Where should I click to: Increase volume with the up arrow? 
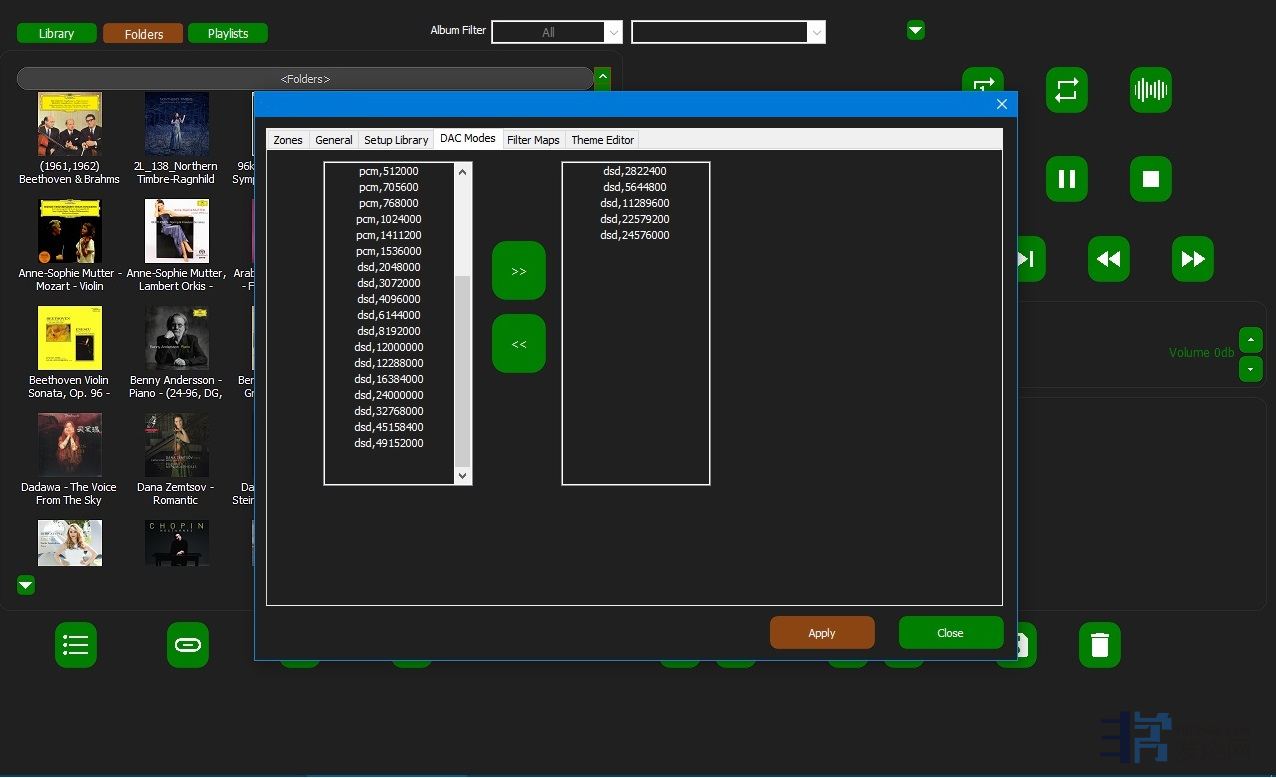1250,340
